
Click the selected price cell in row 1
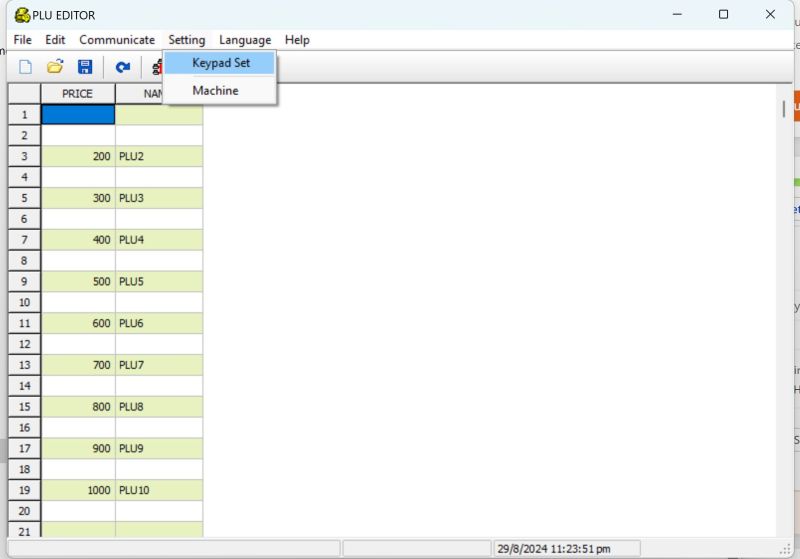click(78, 115)
